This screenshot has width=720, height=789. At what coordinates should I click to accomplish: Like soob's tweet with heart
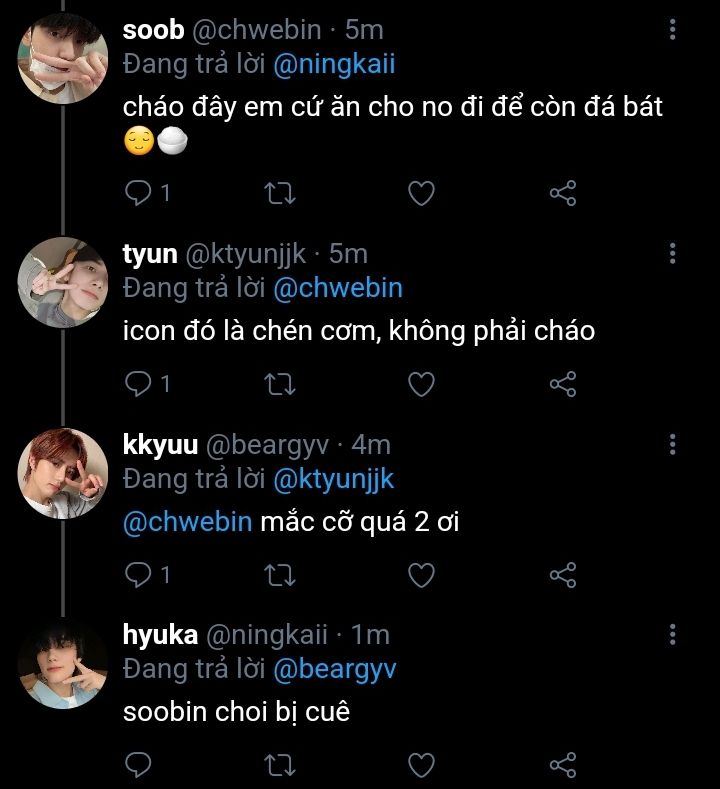click(423, 193)
